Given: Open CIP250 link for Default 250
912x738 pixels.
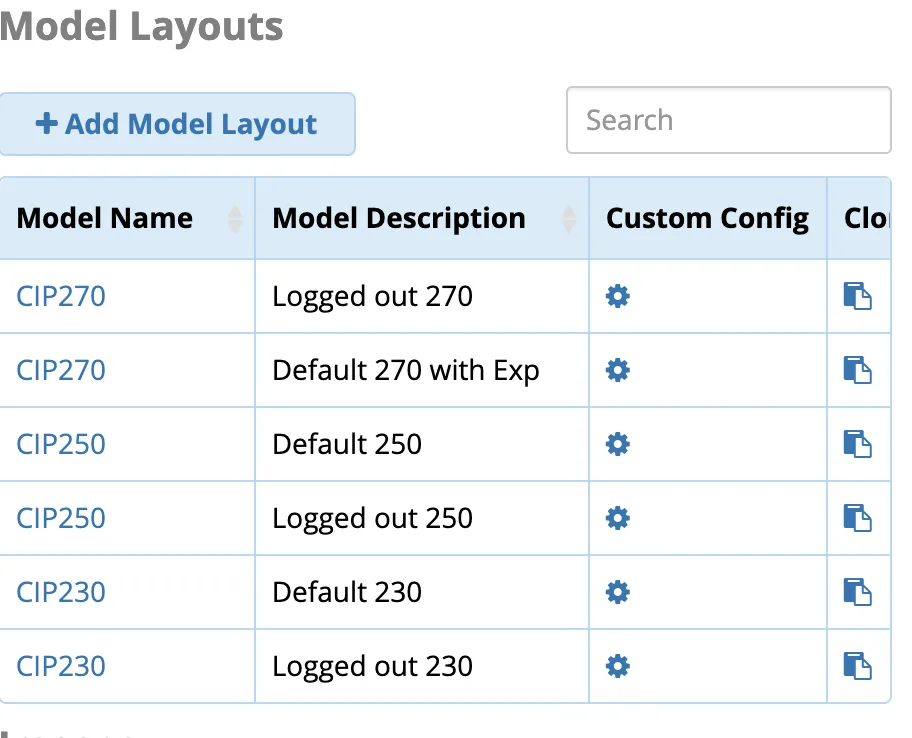Looking at the screenshot, I should (x=61, y=444).
